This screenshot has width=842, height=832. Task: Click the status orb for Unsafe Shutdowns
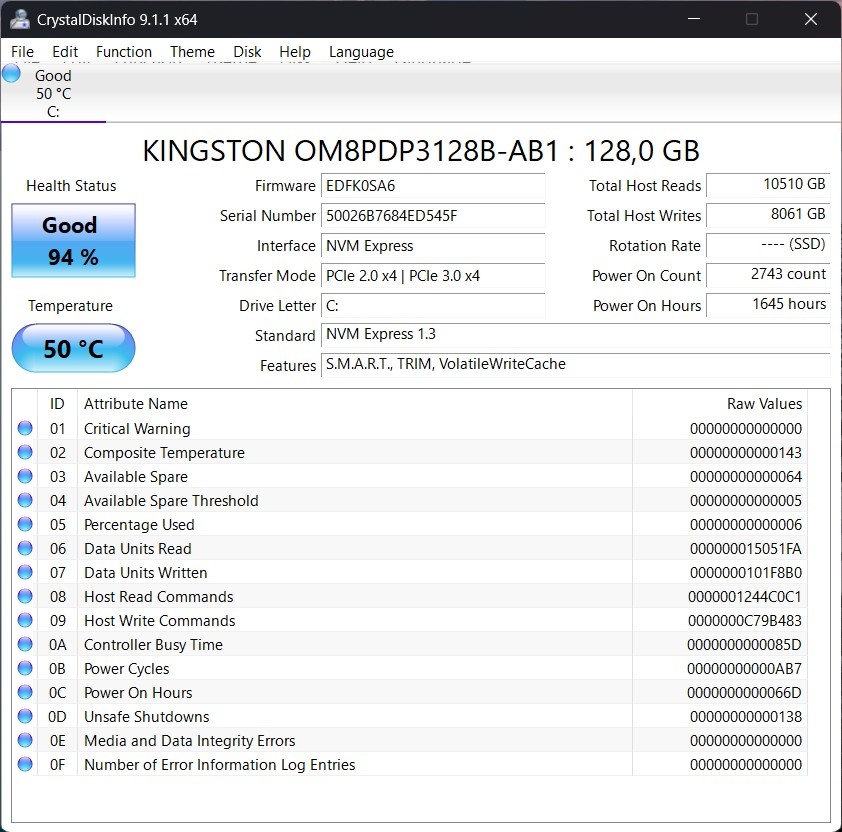pyautogui.click(x=25, y=716)
